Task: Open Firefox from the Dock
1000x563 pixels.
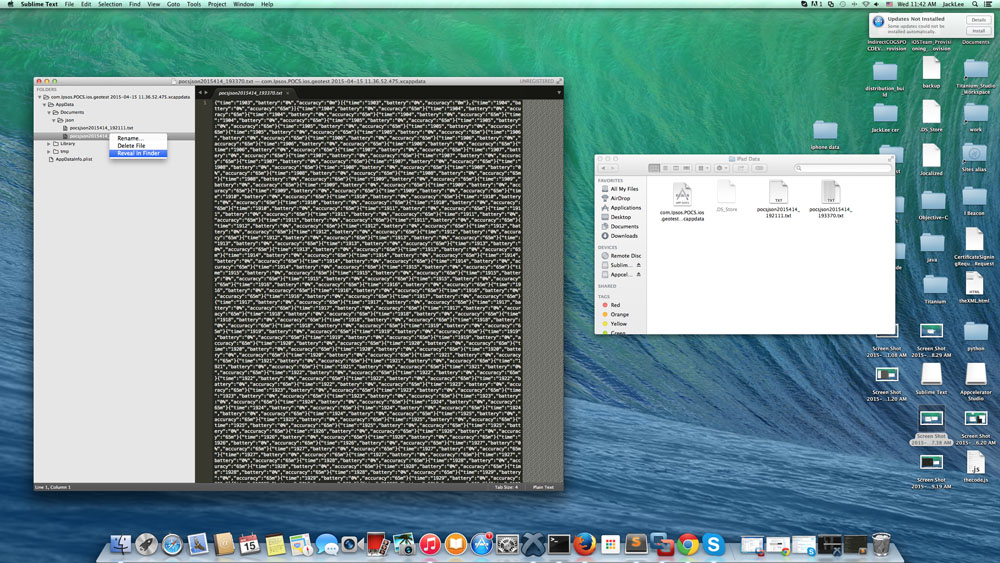Action: [x=584, y=545]
